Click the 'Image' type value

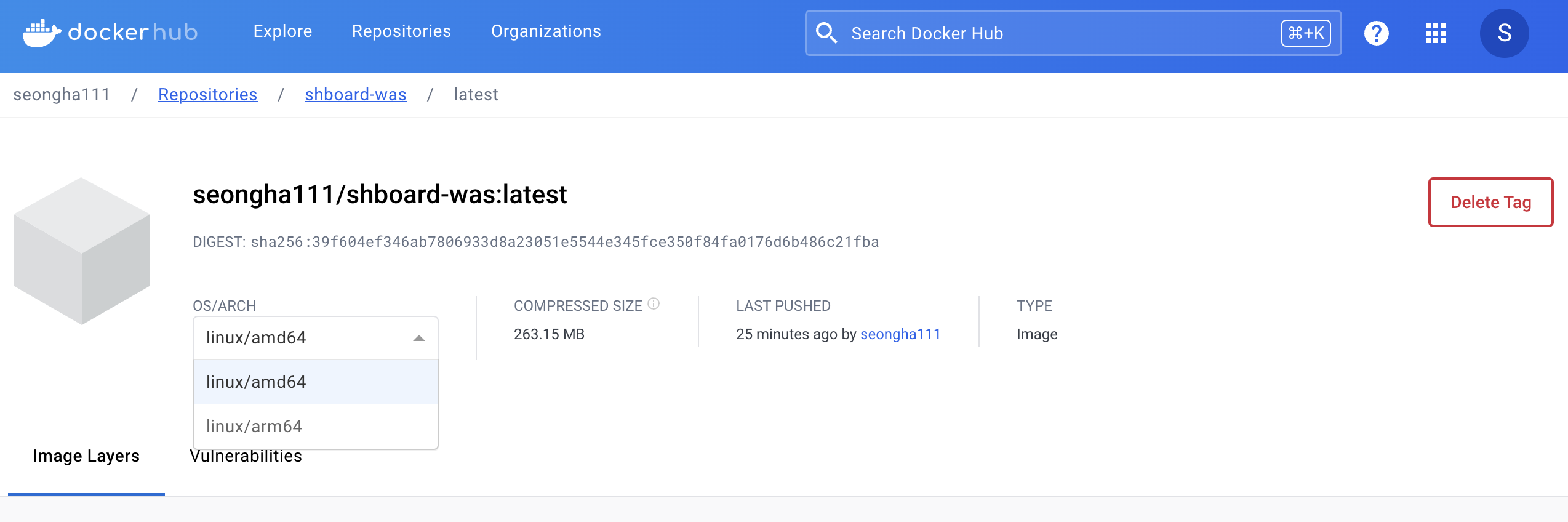(1037, 334)
